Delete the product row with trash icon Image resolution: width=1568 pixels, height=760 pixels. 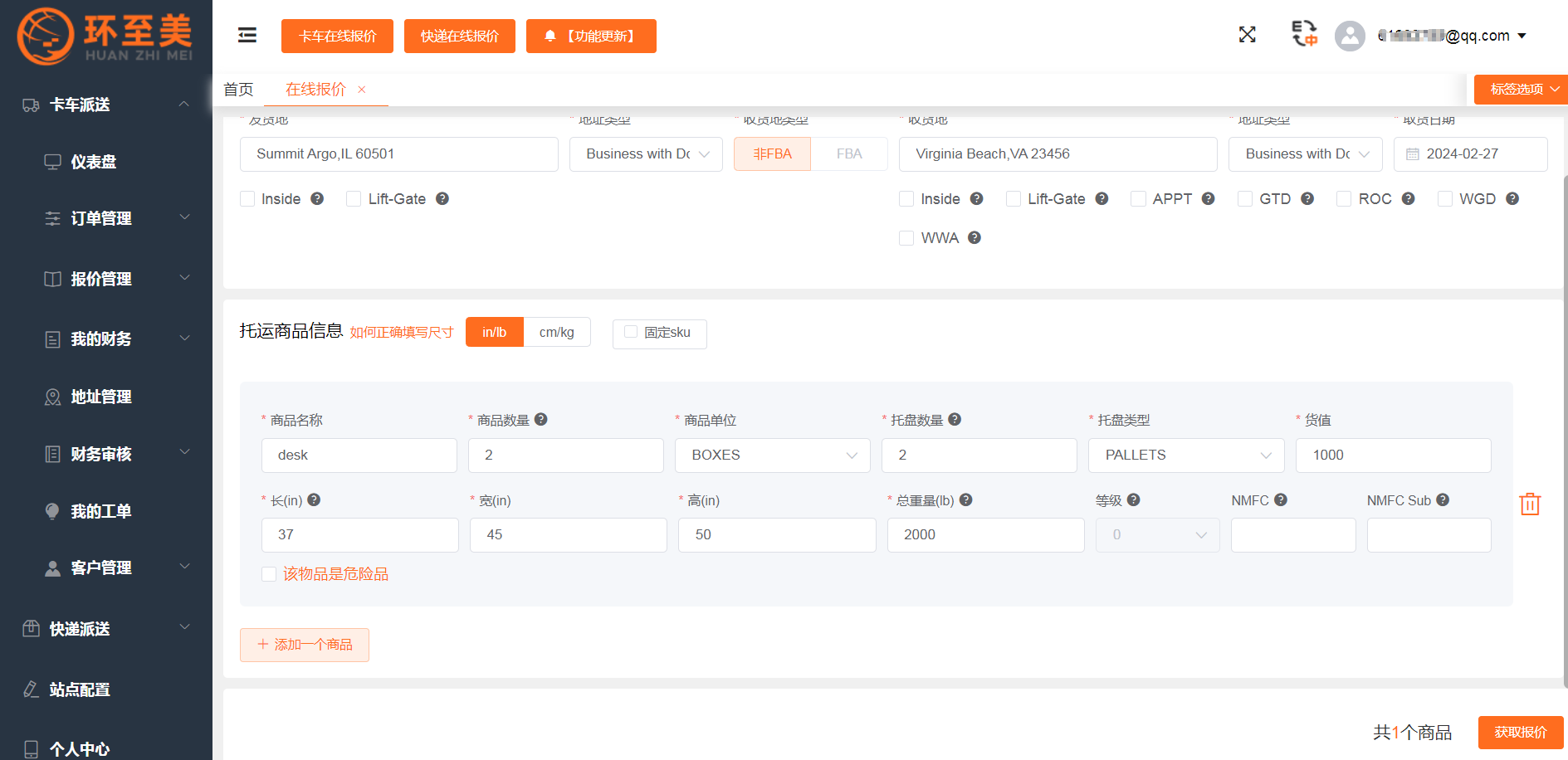tap(1529, 504)
